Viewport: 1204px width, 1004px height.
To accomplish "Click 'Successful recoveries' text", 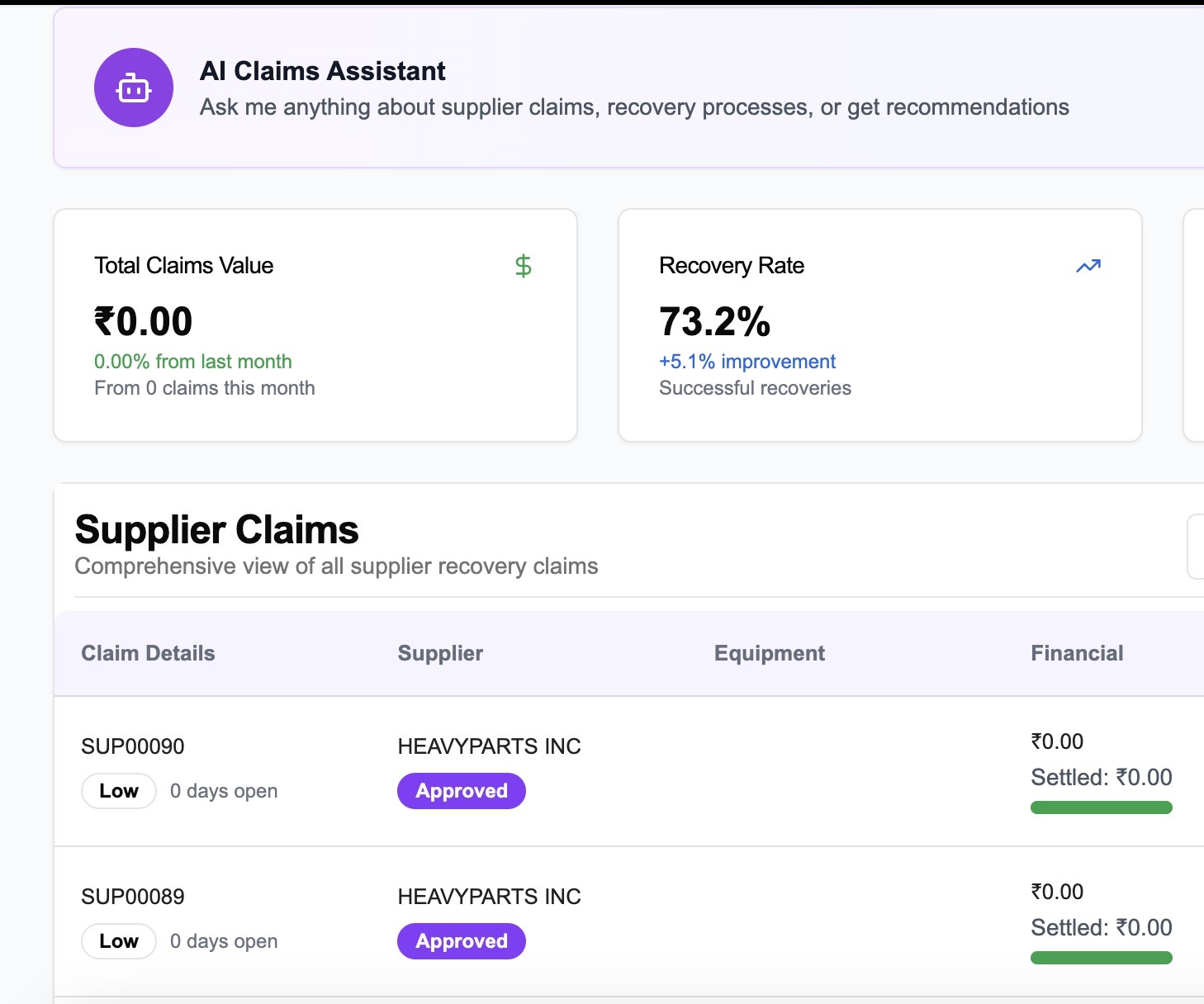I will click(755, 388).
